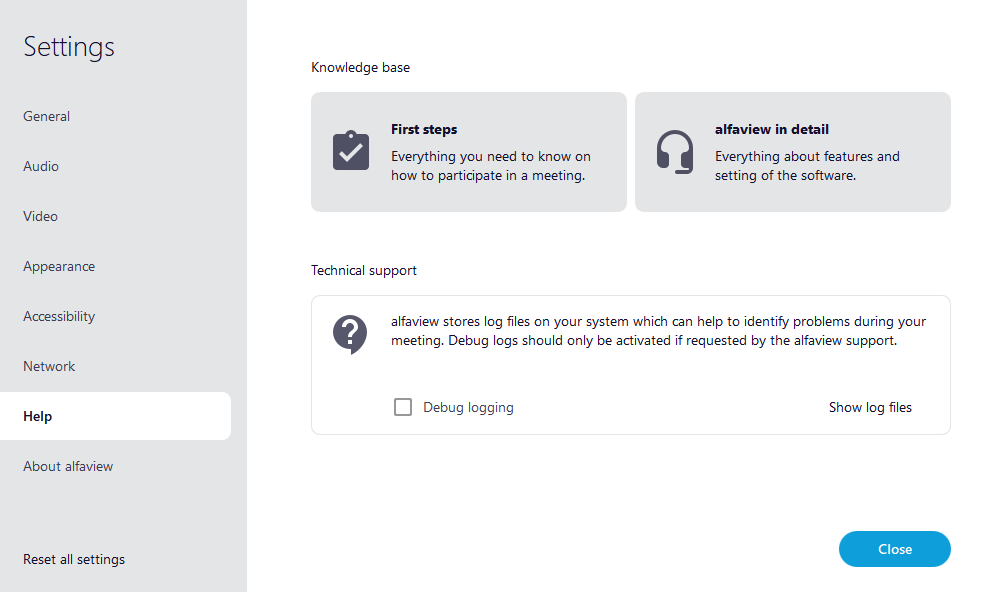Click the clipboard checkmark First steps icon
Screen dimensions: 1008x592
coord(351,151)
